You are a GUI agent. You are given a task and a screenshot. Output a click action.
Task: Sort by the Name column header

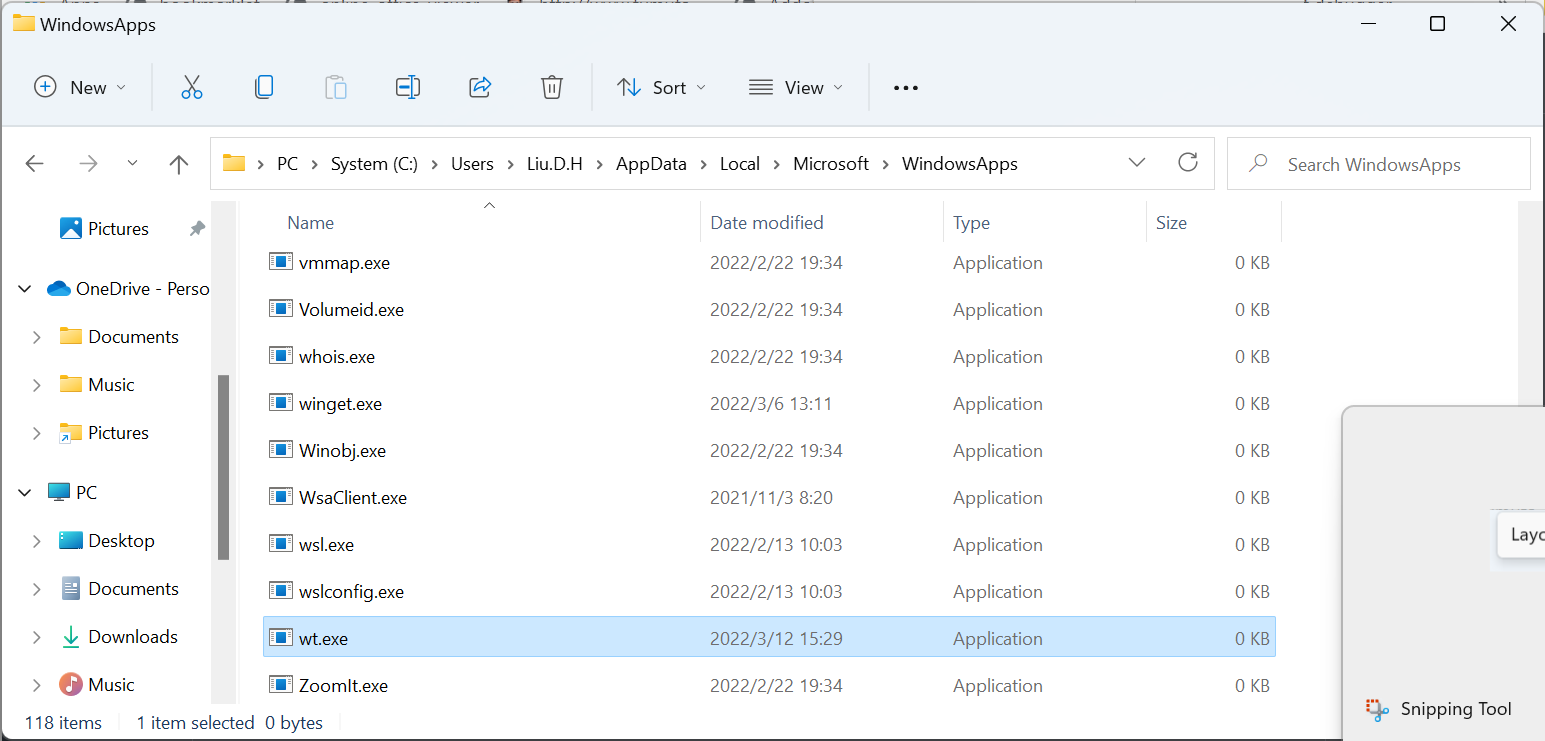point(489,222)
